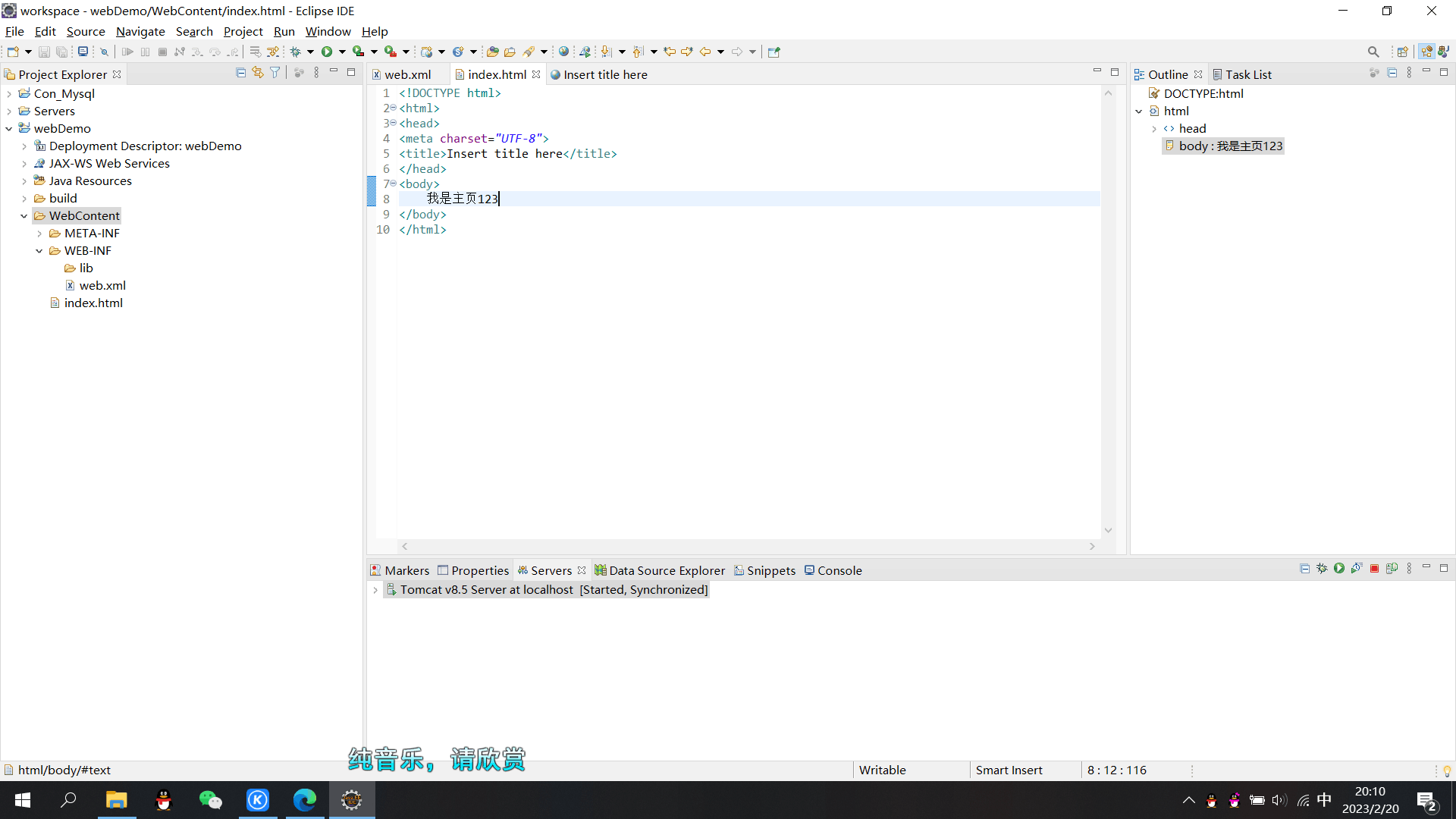Expand the Con_Mysql project

[9, 94]
